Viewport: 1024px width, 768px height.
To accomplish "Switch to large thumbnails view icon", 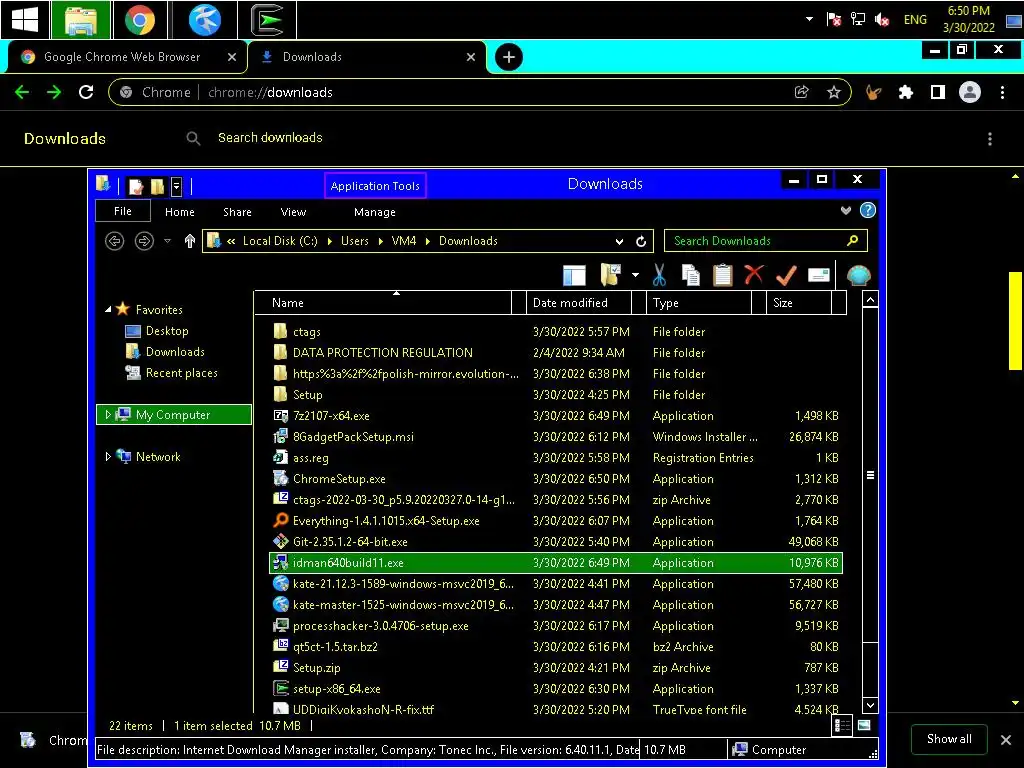I will pyautogui.click(x=864, y=725).
